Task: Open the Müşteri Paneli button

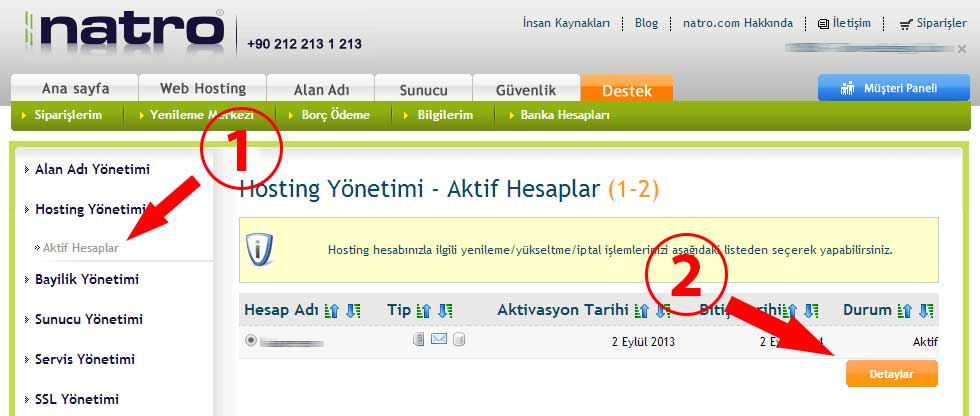Action: [x=894, y=88]
